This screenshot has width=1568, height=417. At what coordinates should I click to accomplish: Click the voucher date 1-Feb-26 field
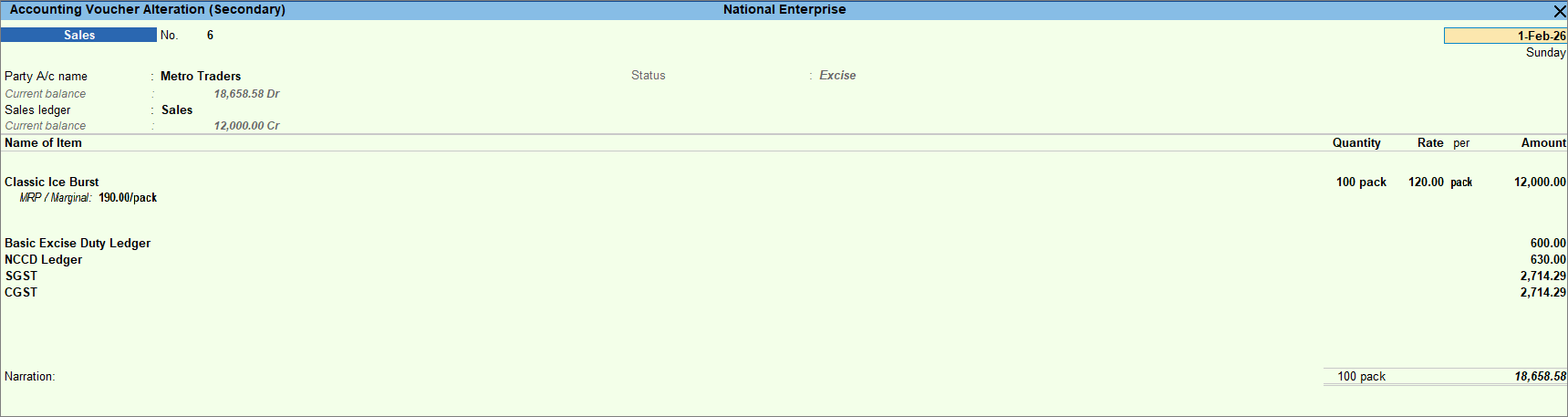pyautogui.click(x=1505, y=36)
